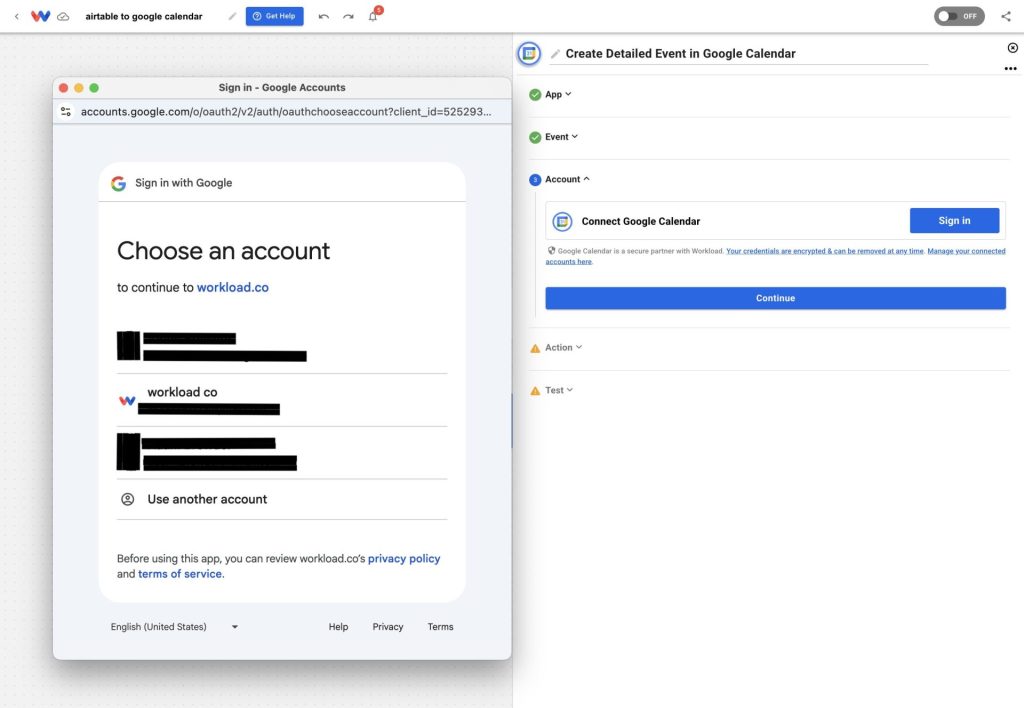This screenshot has height=708, width=1024.
Task: Expand the Test section
Action: point(559,390)
